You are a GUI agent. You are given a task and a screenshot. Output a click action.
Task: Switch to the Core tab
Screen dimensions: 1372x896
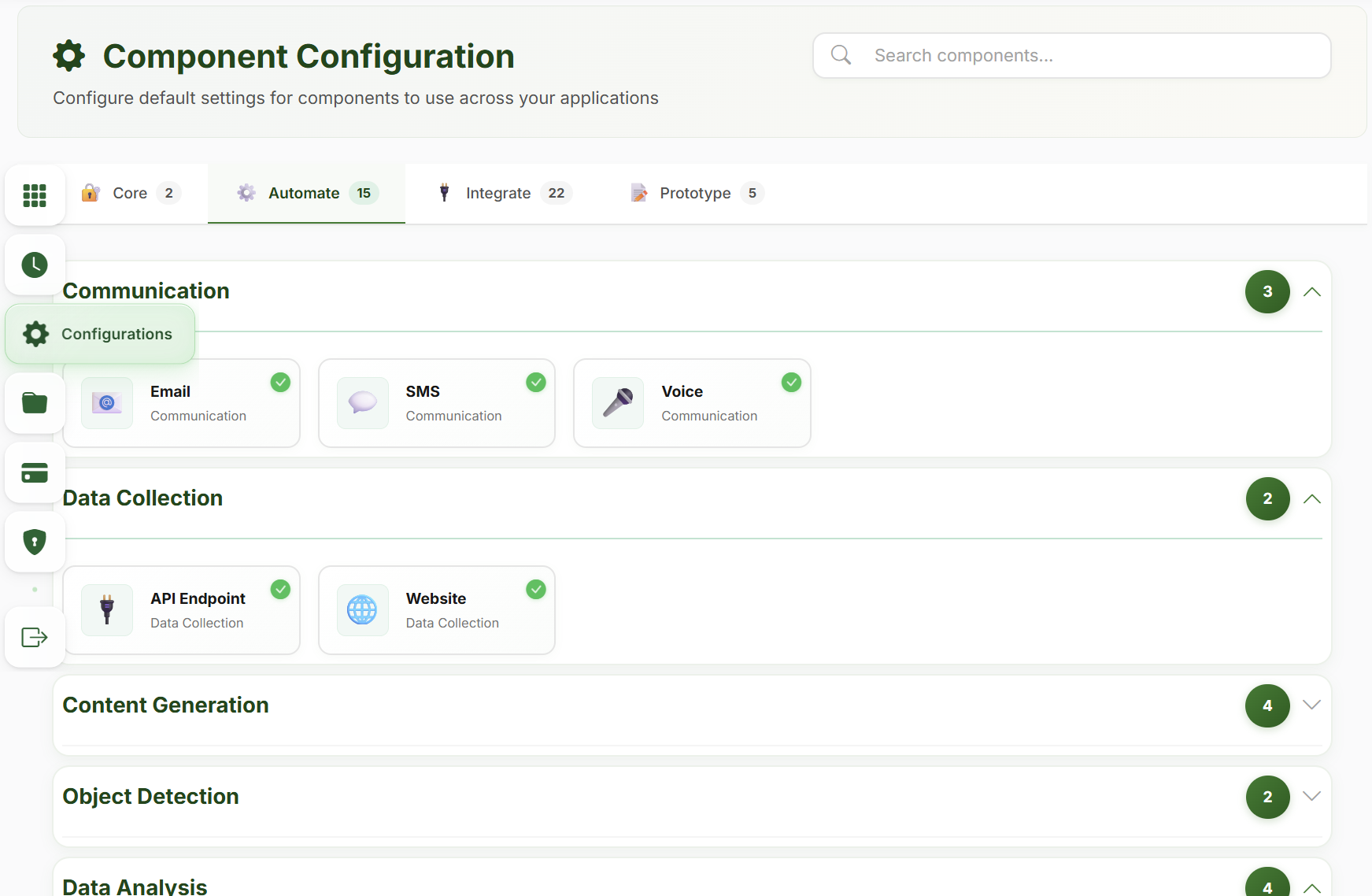pos(130,194)
